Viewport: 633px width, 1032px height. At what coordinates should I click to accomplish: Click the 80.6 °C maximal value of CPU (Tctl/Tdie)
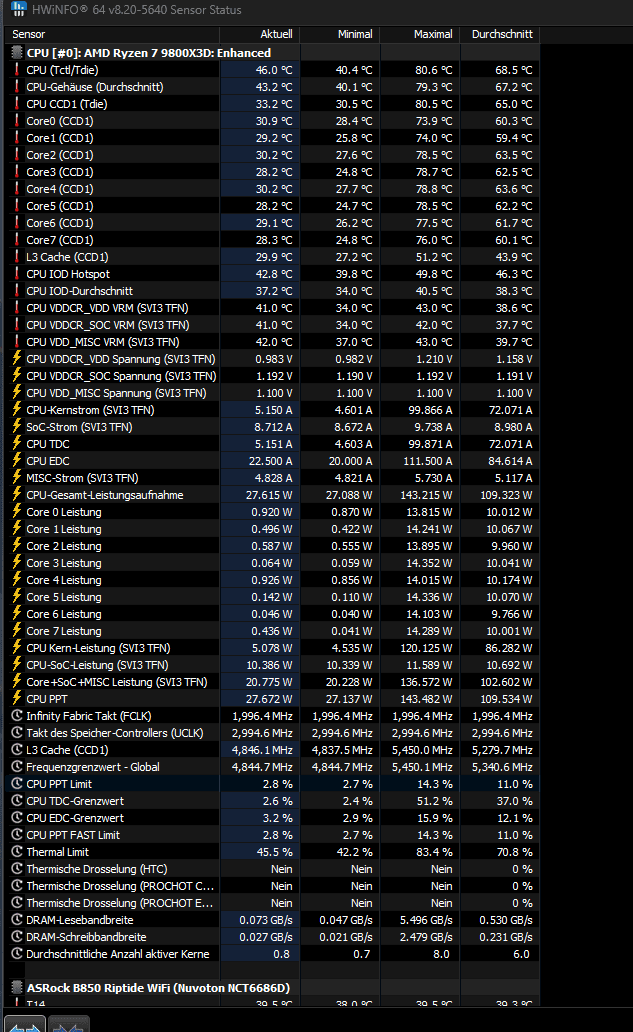pos(434,70)
